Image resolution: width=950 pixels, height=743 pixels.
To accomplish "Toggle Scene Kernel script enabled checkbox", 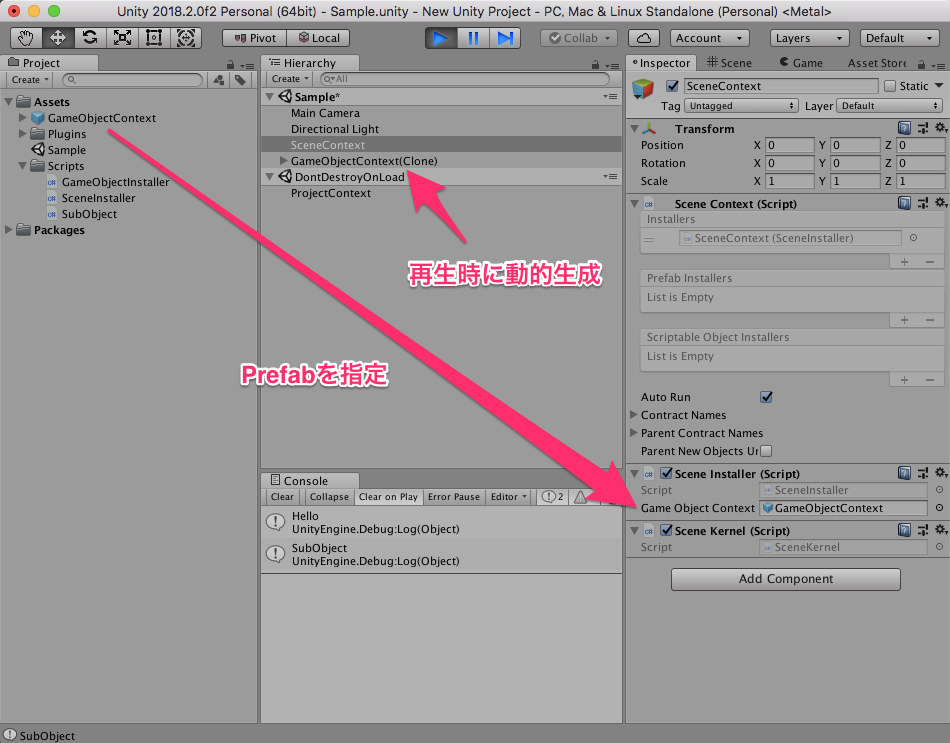I will click(x=666, y=530).
